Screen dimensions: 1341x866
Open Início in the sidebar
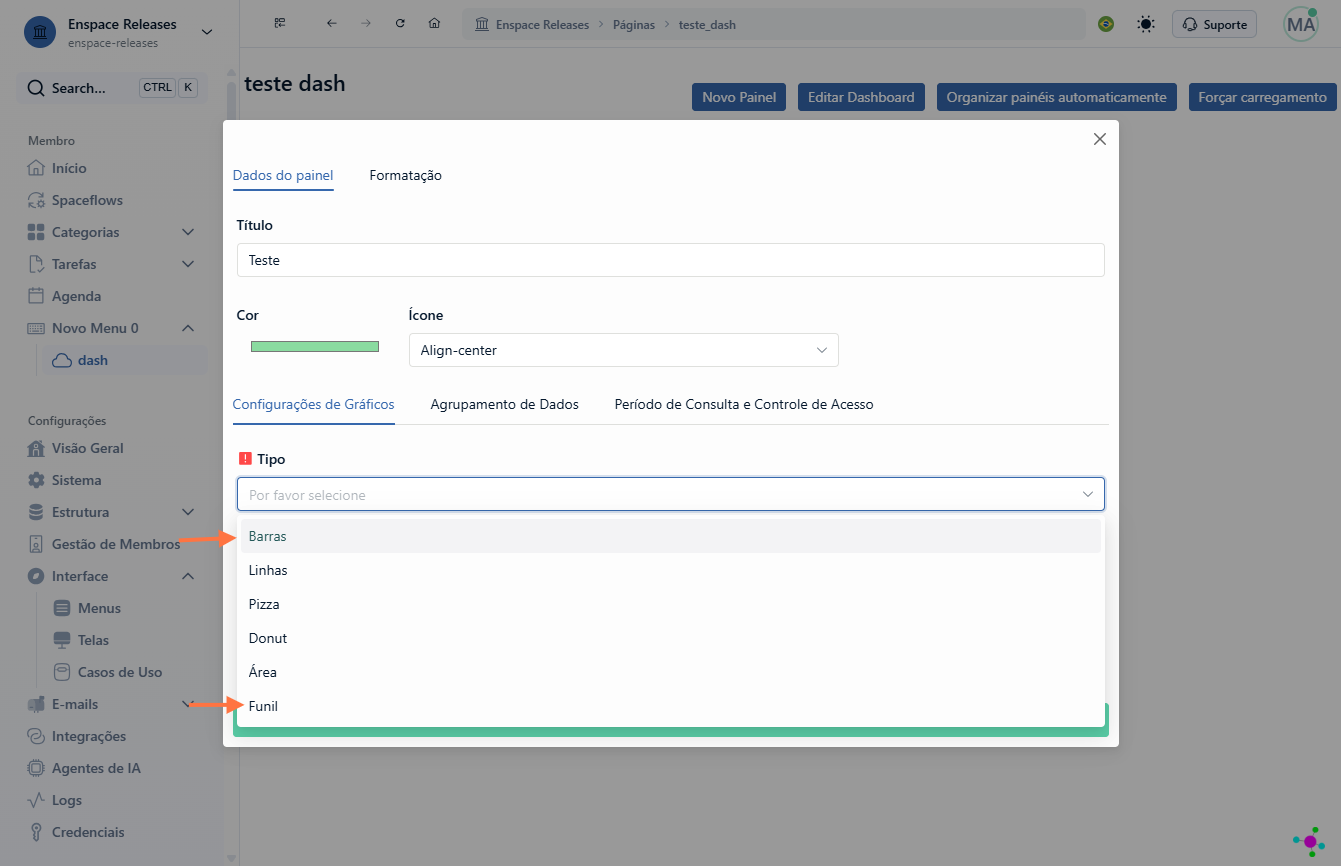[69, 168]
